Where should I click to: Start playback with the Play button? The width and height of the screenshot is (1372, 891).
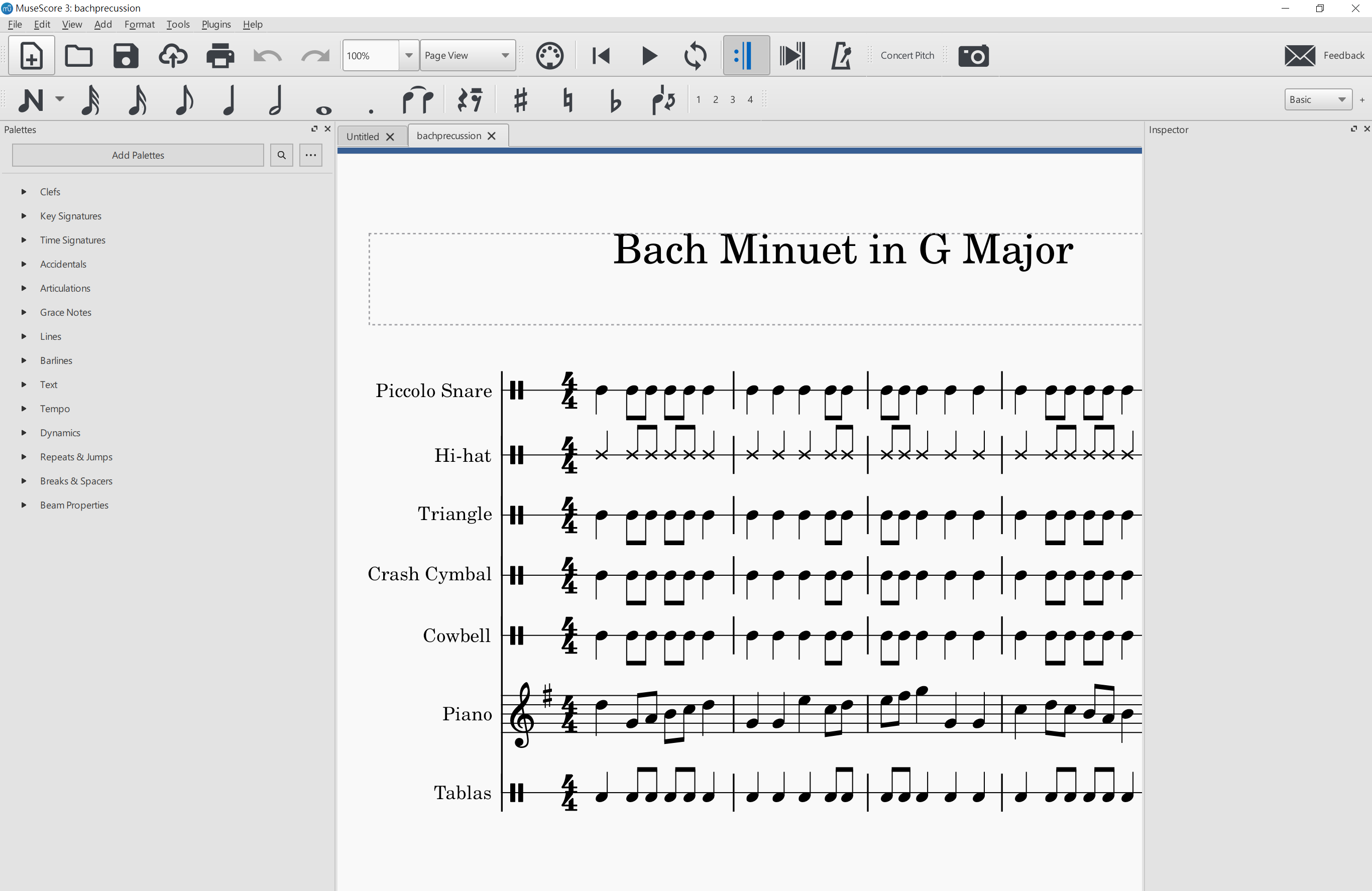tap(649, 56)
